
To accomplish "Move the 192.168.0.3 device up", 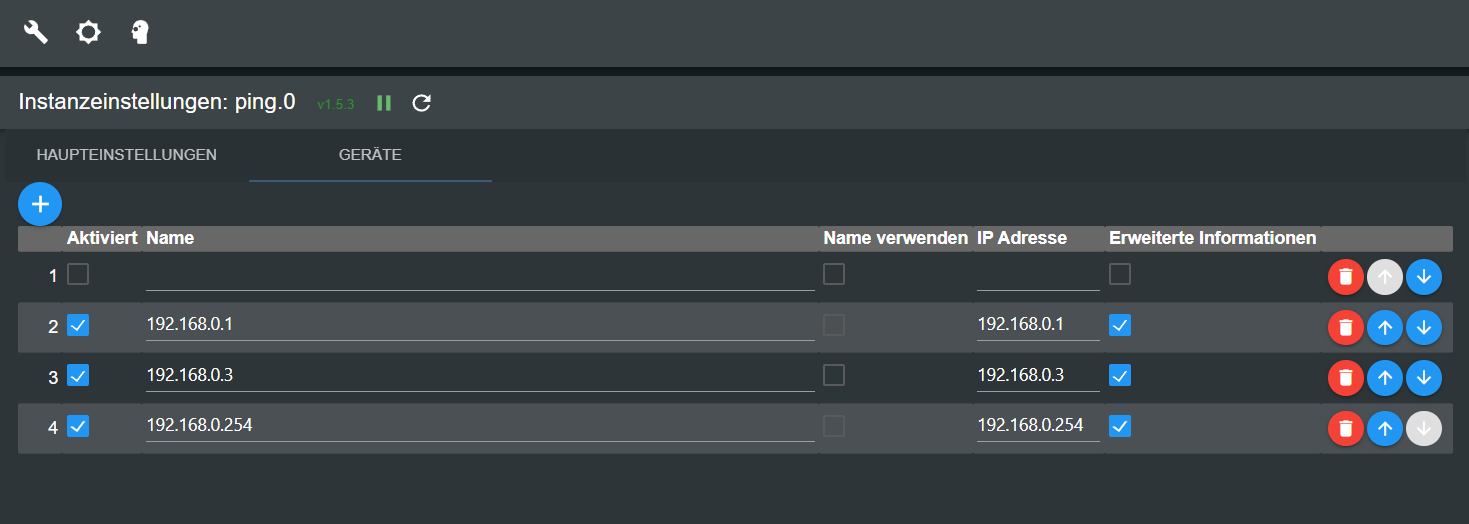I will (1385, 377).
